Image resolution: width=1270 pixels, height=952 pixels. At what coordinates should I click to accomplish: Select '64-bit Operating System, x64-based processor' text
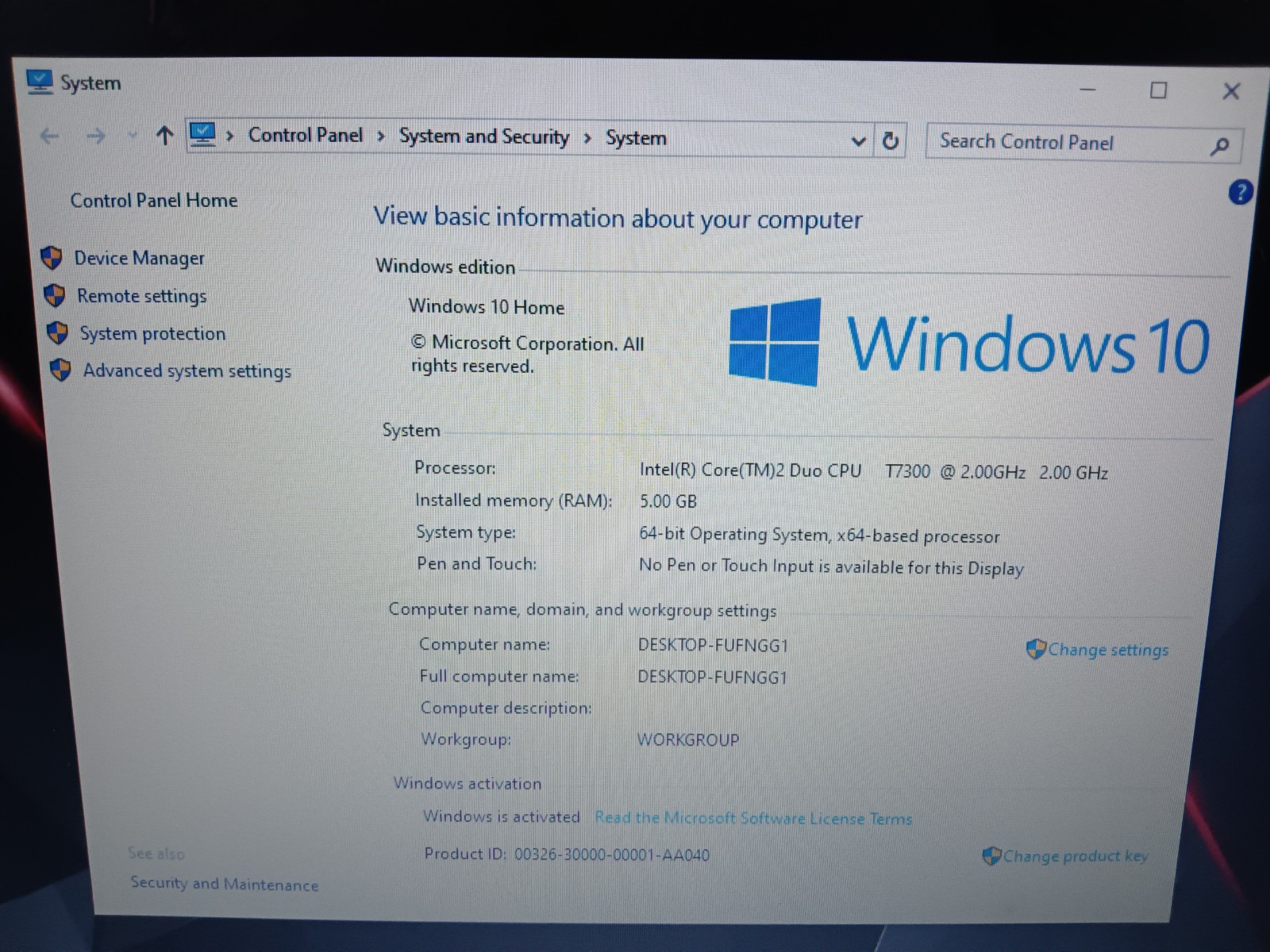point(819,535)
